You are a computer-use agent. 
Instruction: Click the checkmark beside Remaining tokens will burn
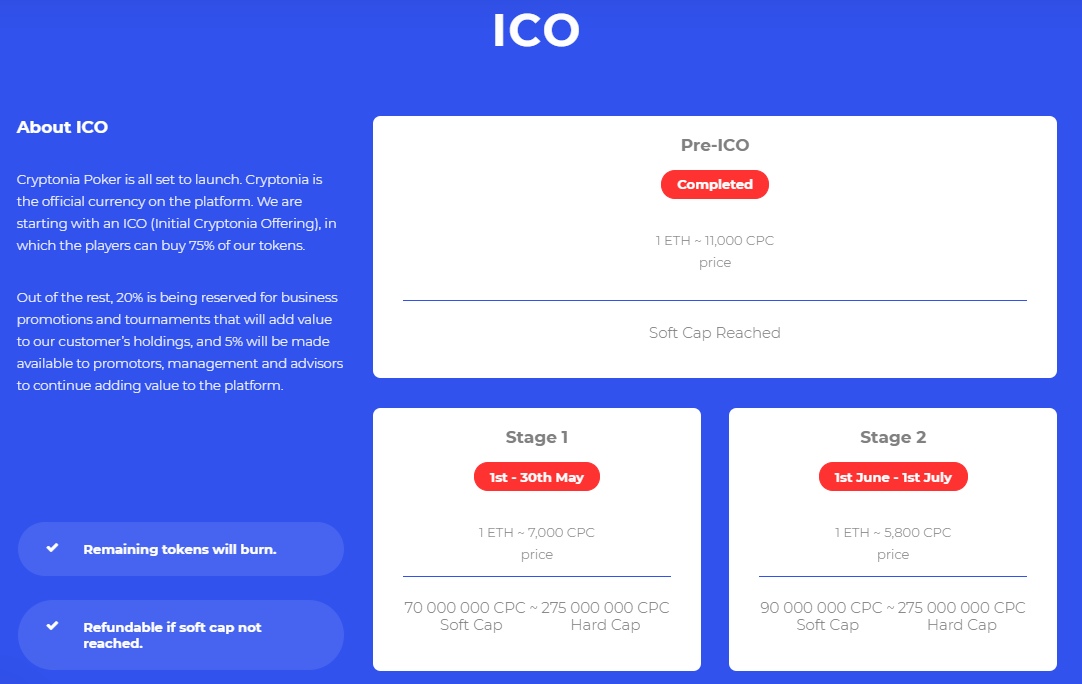click(53, 548)
